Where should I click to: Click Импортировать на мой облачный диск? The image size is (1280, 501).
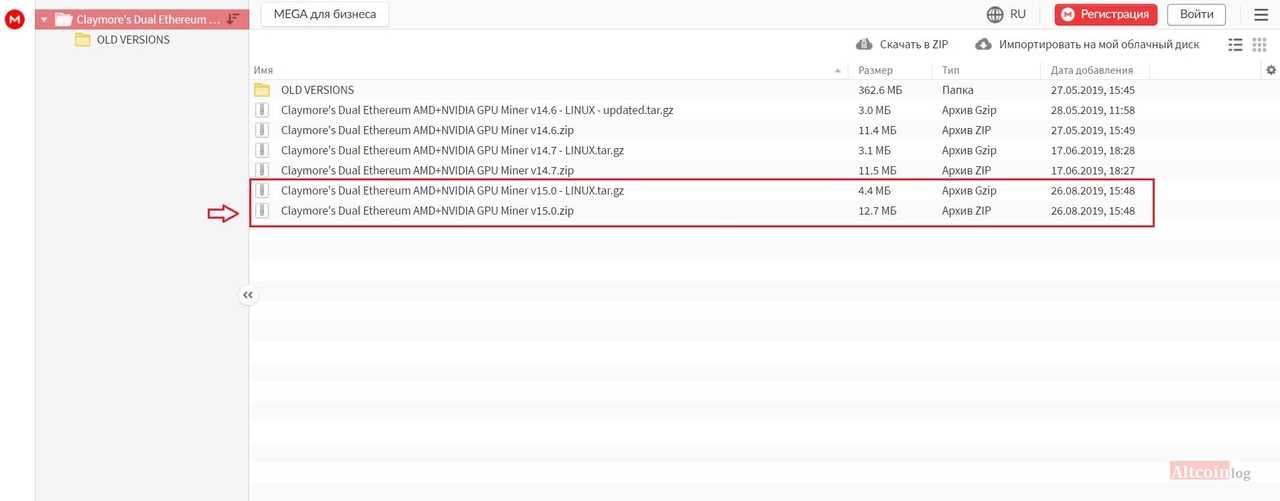click(1099, 45)
